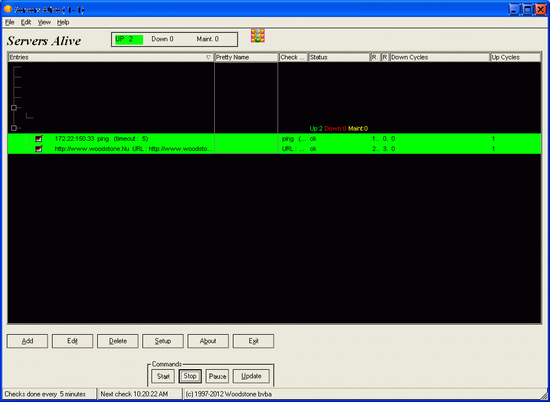Collapse the upper tree node box
The height and width of the screenshot is (402, 550).
[x=14, y=108]
